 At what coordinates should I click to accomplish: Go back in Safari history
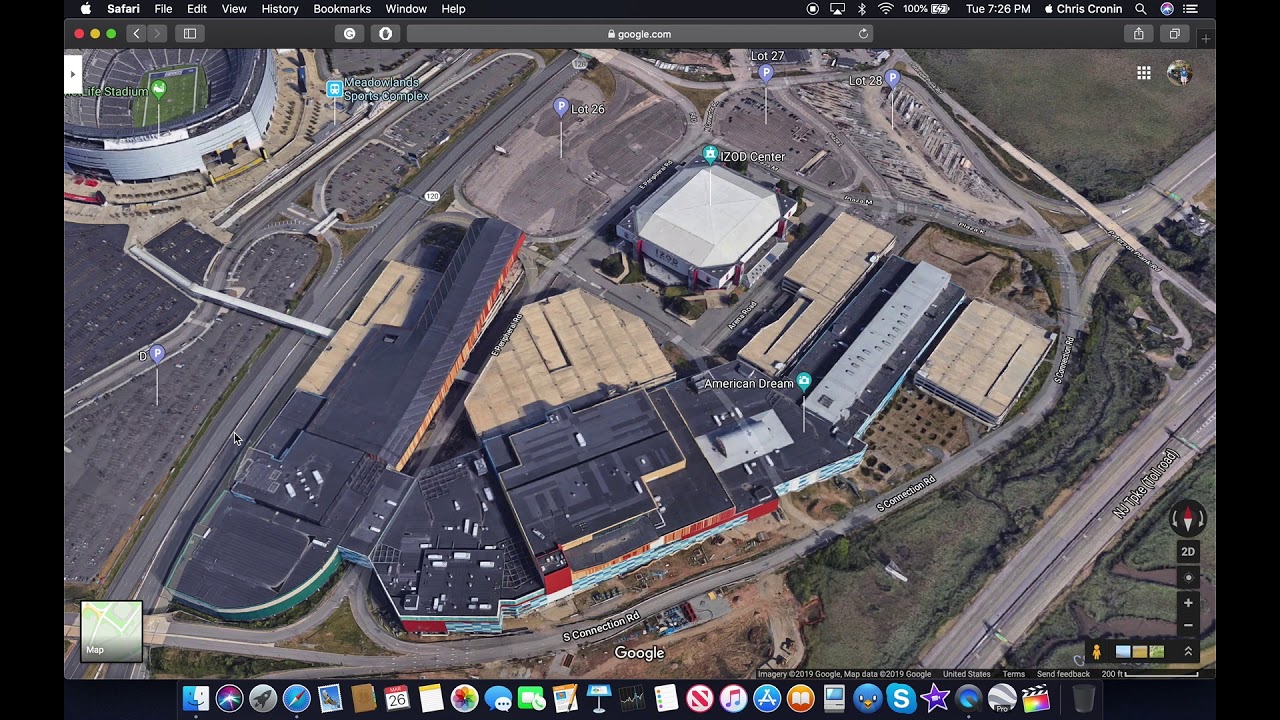137,34
